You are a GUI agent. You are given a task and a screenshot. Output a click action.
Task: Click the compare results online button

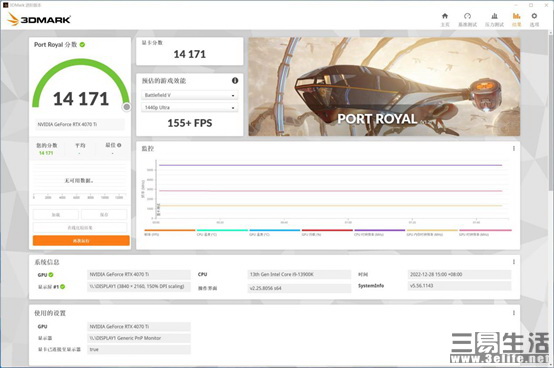(x=80, y=228)
